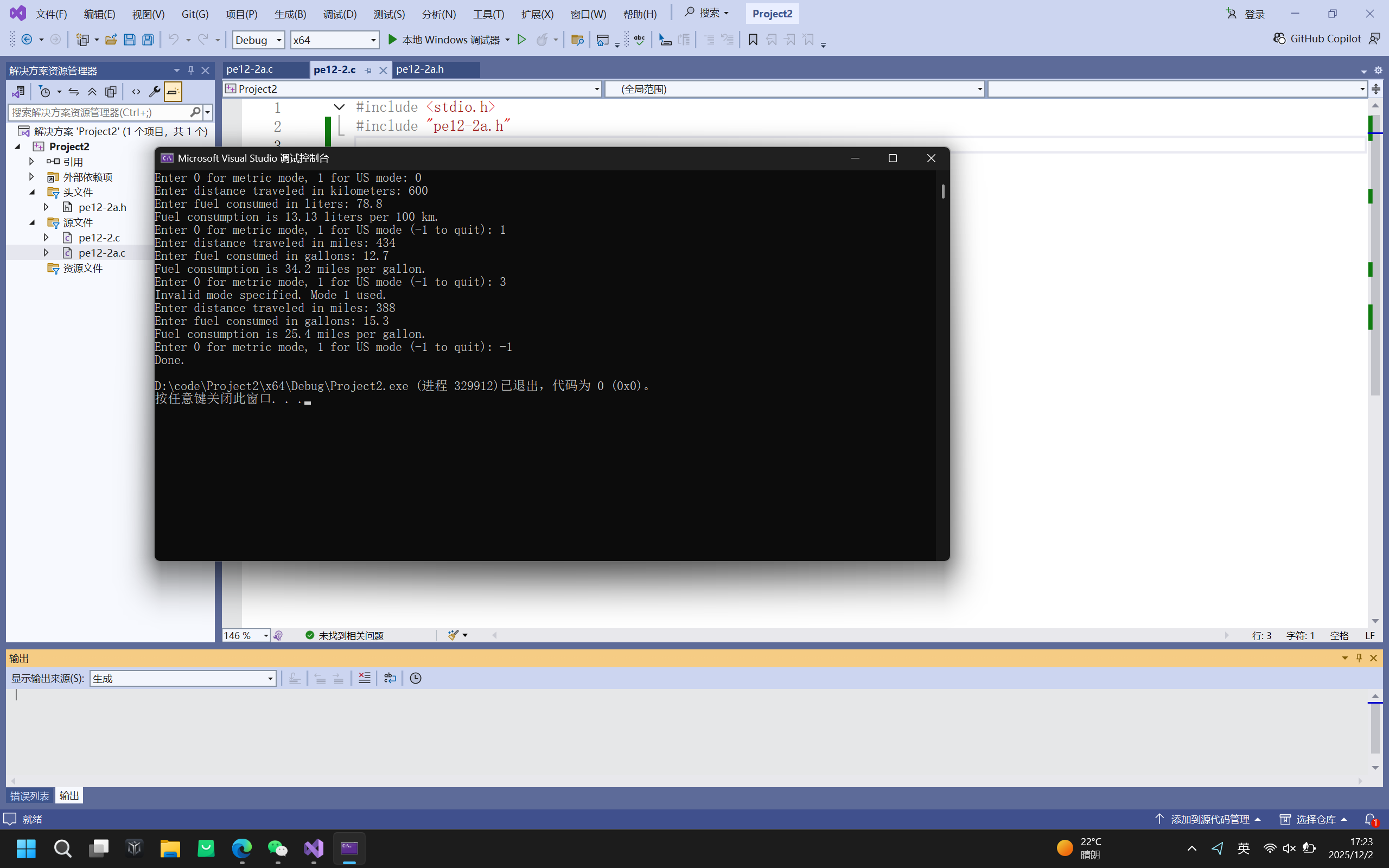Start without debugging using outline play icon
The width and height of the screenshot is (1389, 868).
click(521, 40)
